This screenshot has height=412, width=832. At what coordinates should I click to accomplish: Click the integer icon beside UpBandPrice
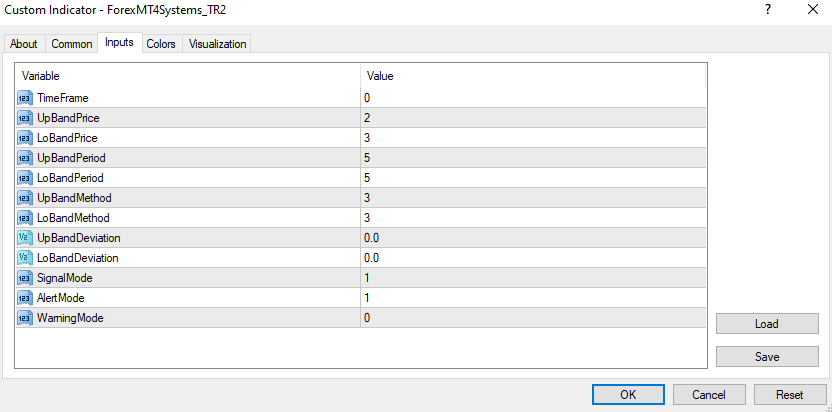coord(25,118)
